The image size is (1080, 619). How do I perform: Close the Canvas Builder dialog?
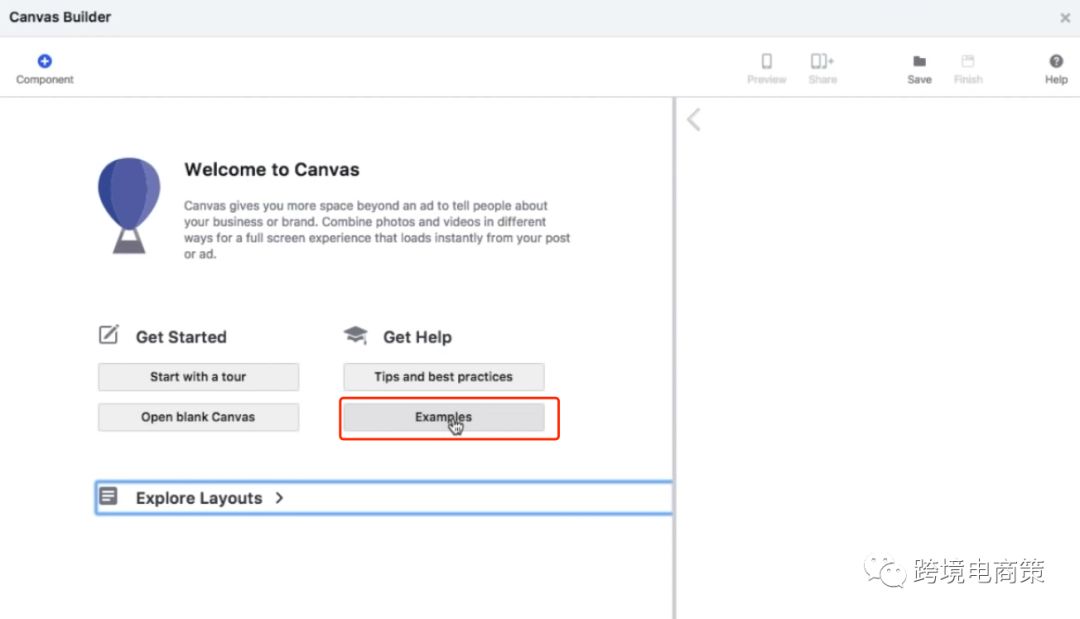(1065, 17)
